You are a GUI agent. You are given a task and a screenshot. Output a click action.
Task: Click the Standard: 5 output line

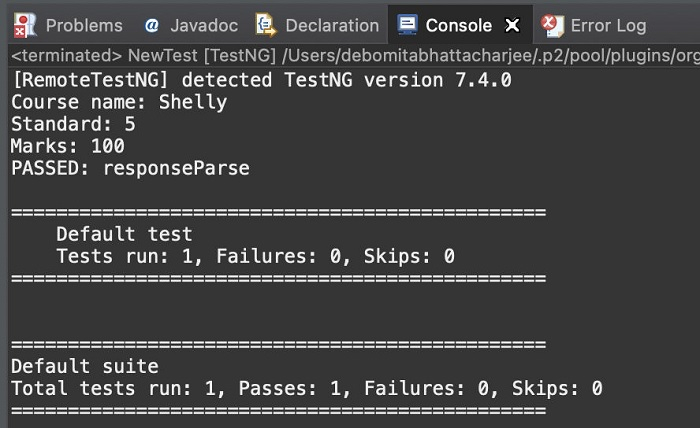point(73,124)
